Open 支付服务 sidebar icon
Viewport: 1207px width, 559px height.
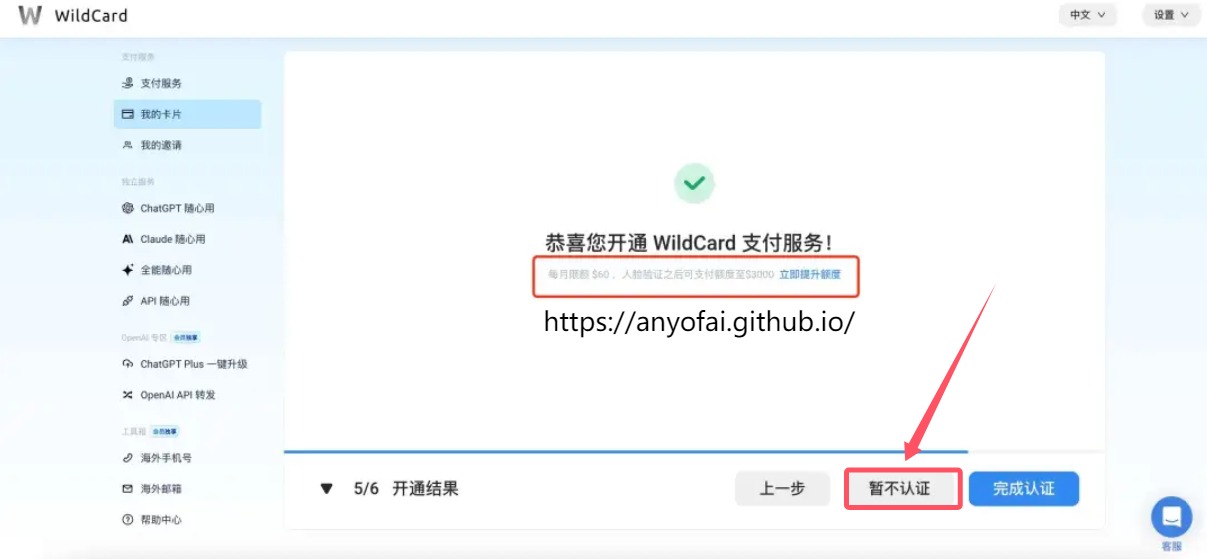[127, 83]
